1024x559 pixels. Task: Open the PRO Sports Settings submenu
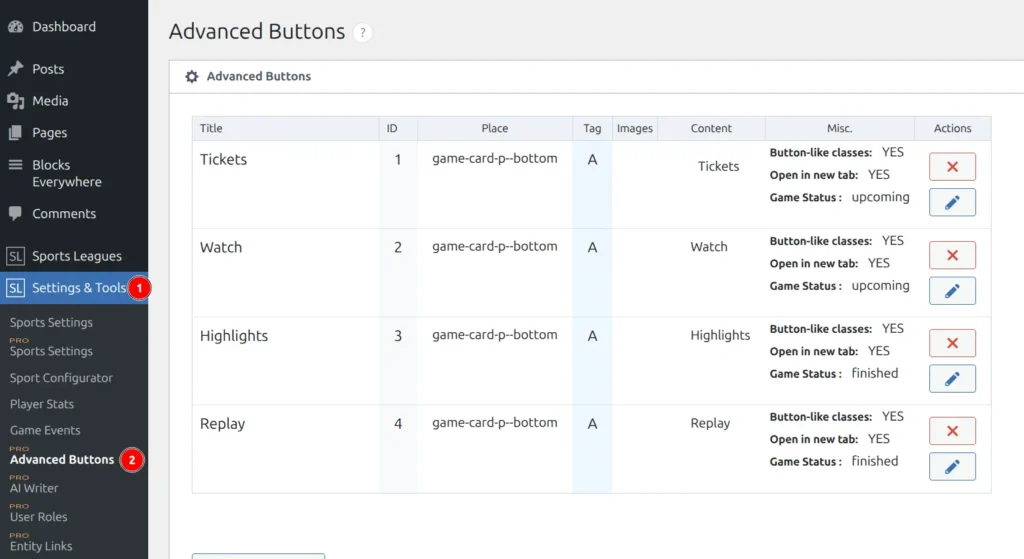(x=51, y=351)
